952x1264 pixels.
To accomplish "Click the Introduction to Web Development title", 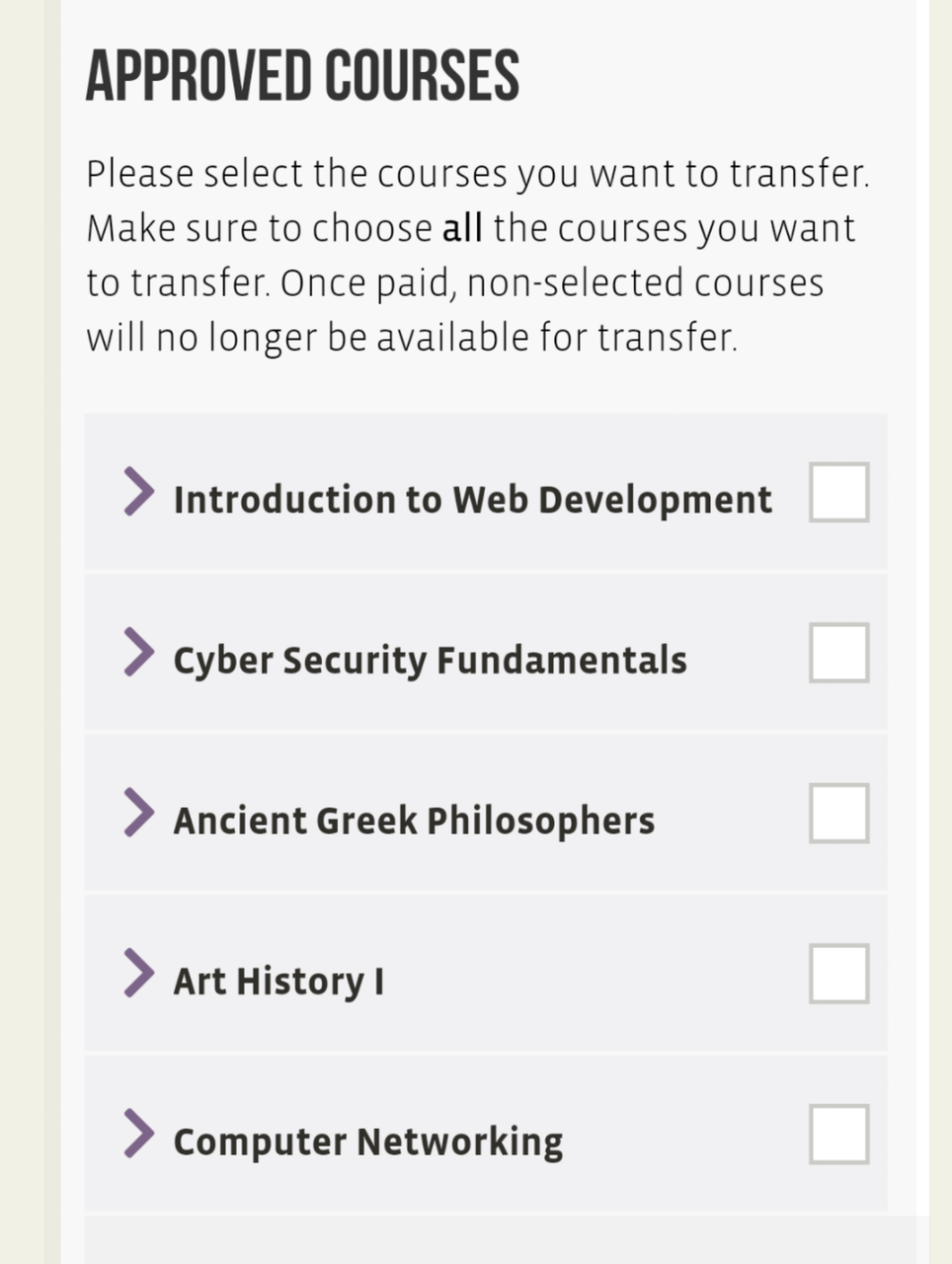I will click(x=473, y=500).
